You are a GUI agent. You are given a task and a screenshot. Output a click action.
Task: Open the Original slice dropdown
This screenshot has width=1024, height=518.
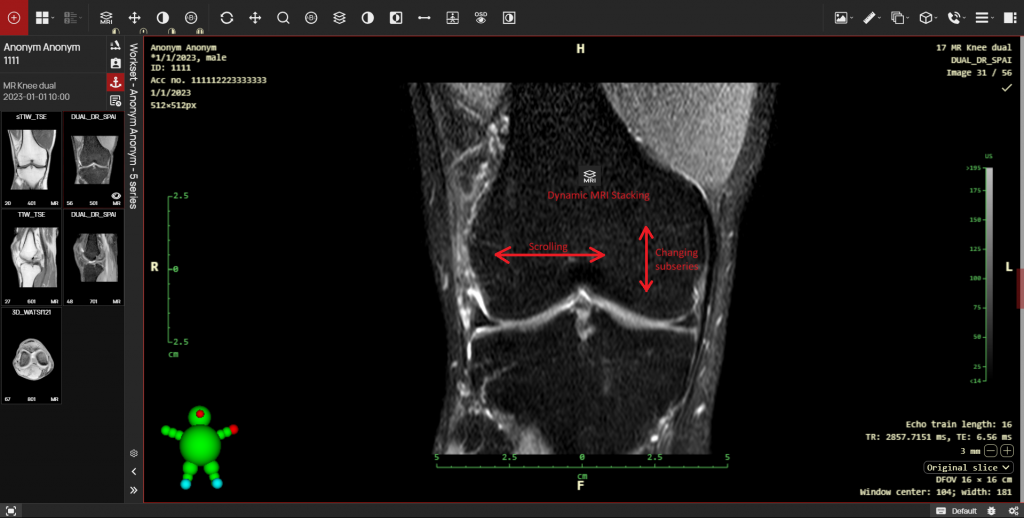tap(969, 467)
